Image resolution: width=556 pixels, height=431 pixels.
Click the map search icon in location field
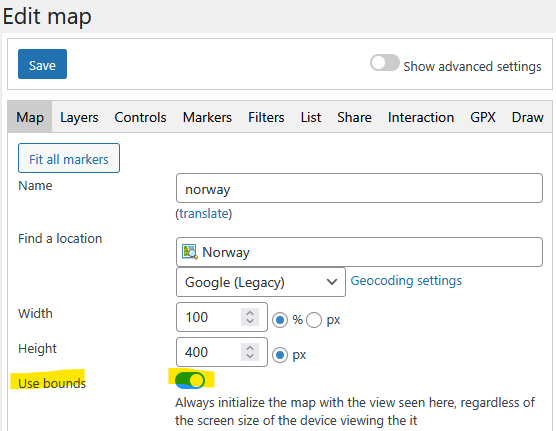tap(190, 252)
